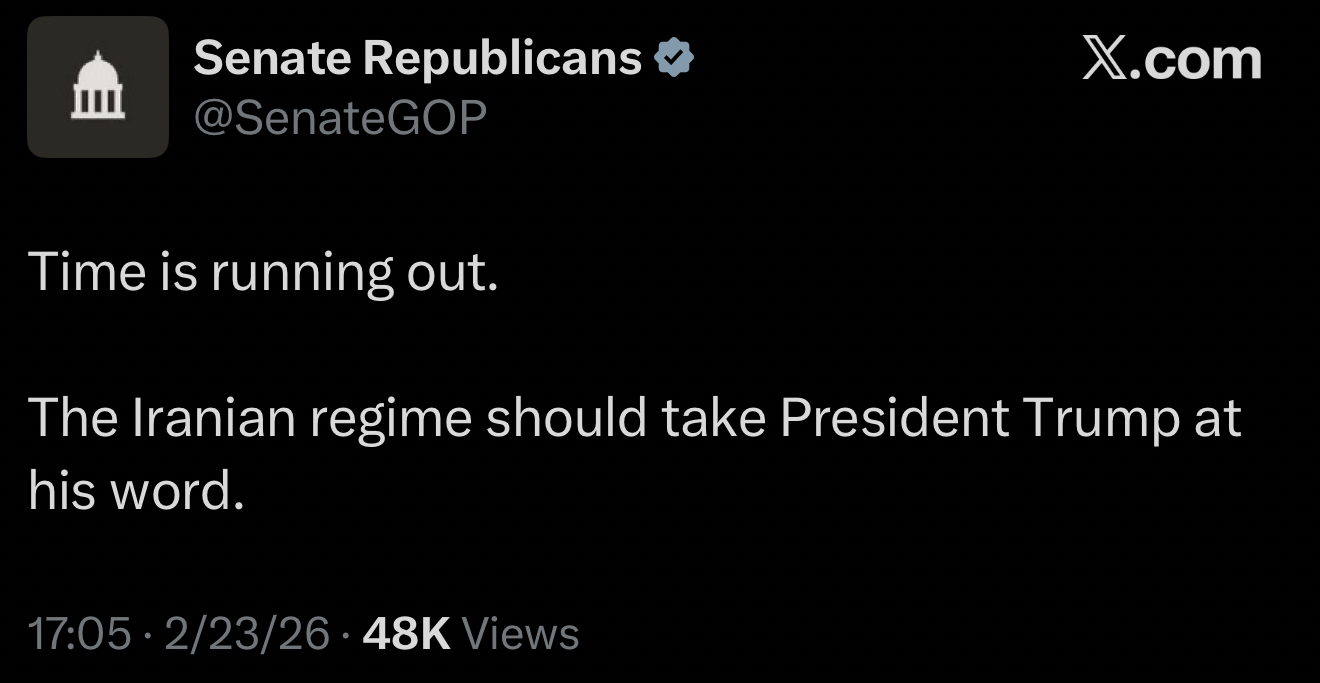
Task: Click the "his word." text line
Action: coord(136,491)
